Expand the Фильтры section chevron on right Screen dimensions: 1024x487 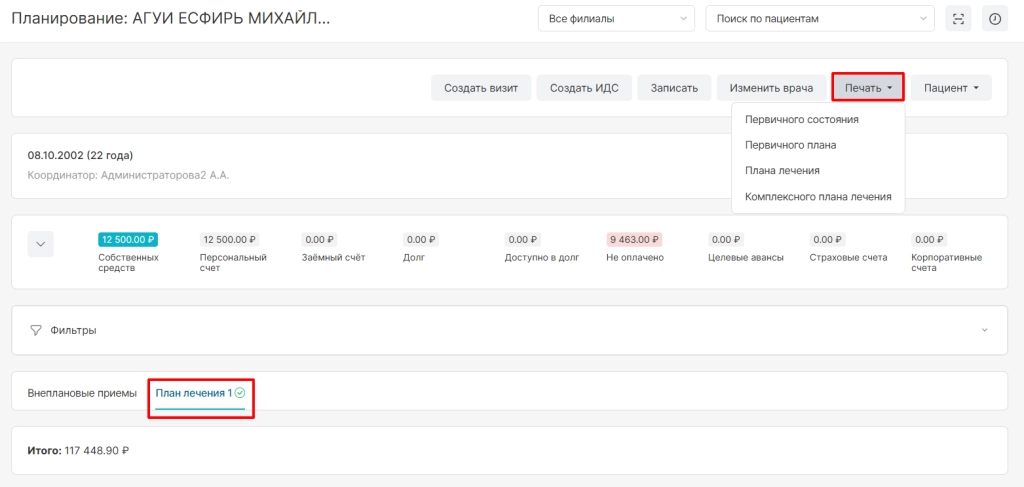985,330
